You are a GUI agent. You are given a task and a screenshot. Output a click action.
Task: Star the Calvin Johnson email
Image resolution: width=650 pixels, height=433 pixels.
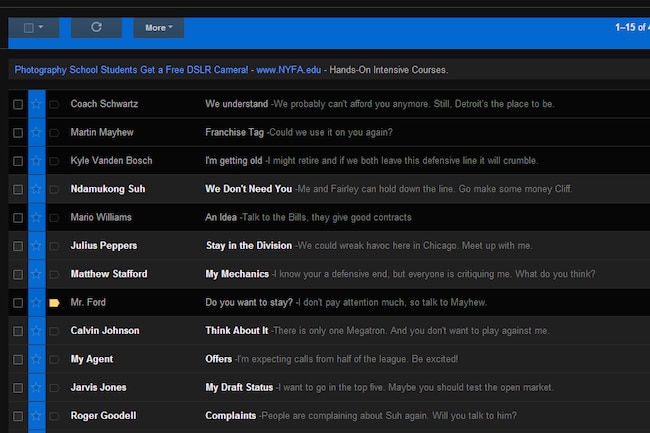36,330
